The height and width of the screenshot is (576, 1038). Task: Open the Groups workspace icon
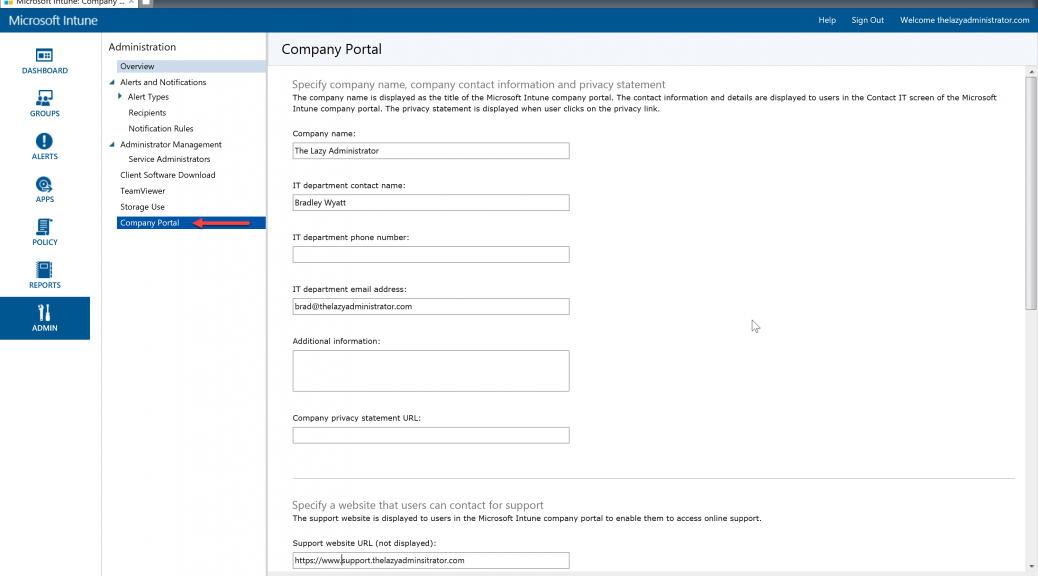pyautogui.click(x=44, y=104)
